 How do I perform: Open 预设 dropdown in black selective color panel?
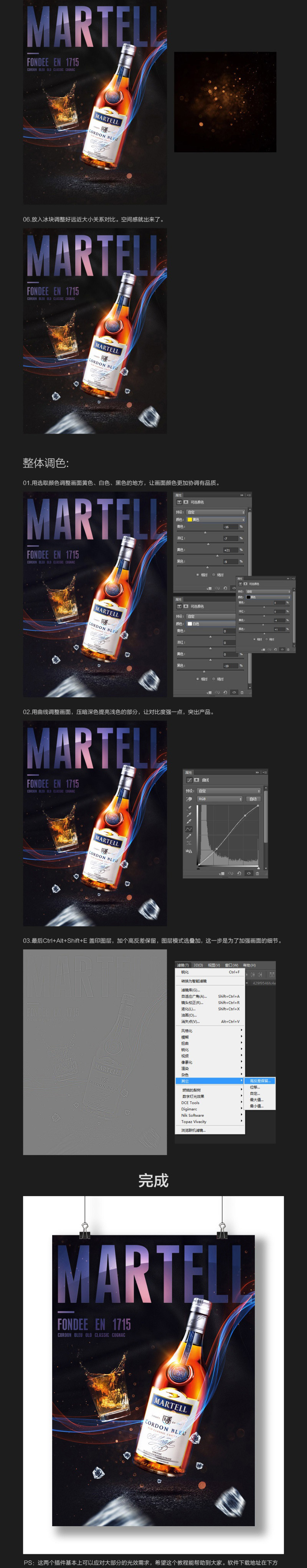tap(268, 591)
